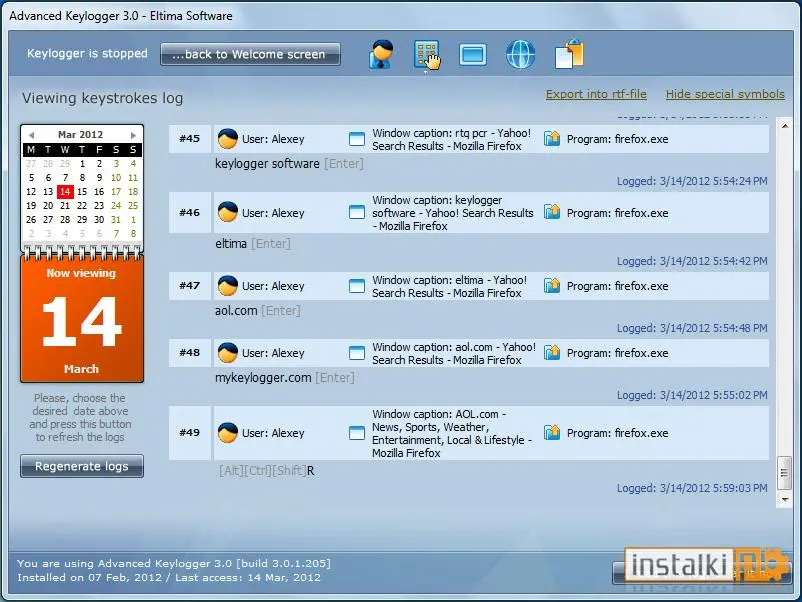Click the 'keylogger software' keystroke text

[267, 164]
